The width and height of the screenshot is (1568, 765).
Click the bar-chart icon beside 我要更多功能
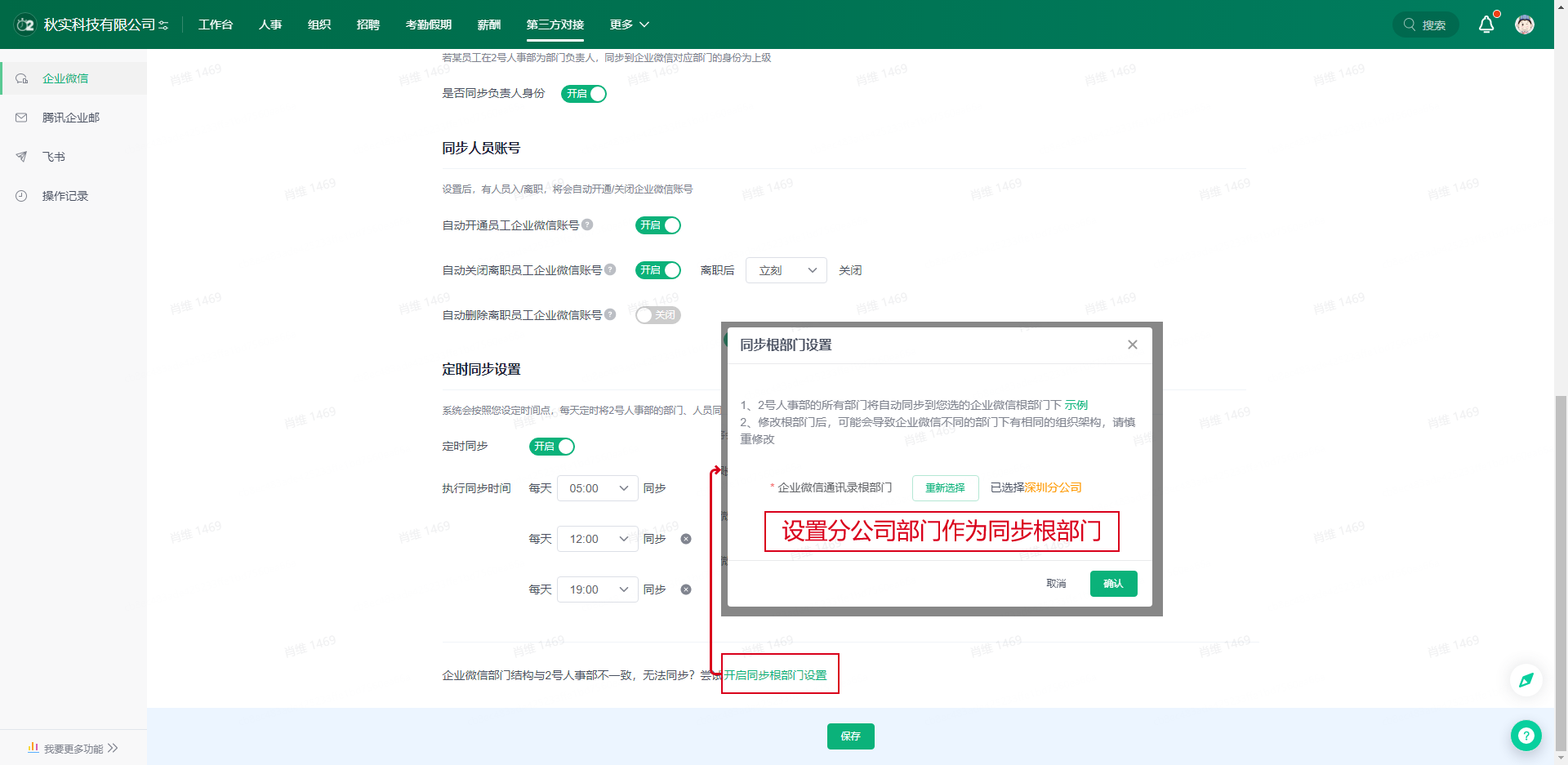click(x=33, y=747)
